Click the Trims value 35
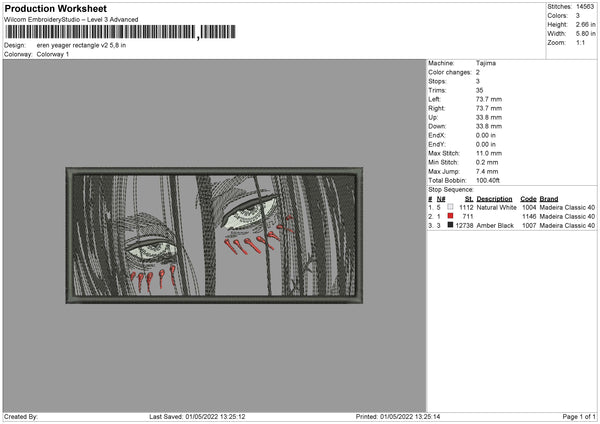This screenshot has height=424, width=600. pyautogui.click(x=479, y=90)
